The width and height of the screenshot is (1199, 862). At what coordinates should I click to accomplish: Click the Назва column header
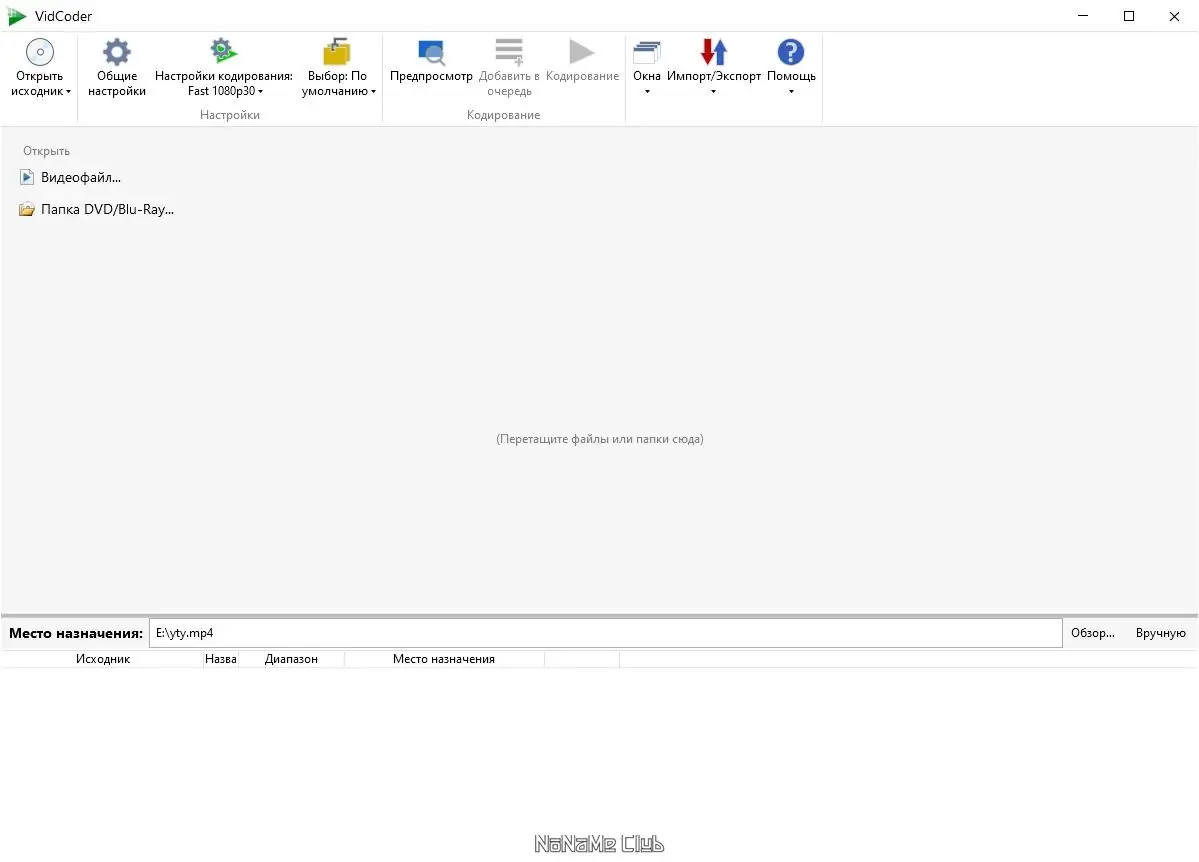pyautogui.click(x=221, y=659)
